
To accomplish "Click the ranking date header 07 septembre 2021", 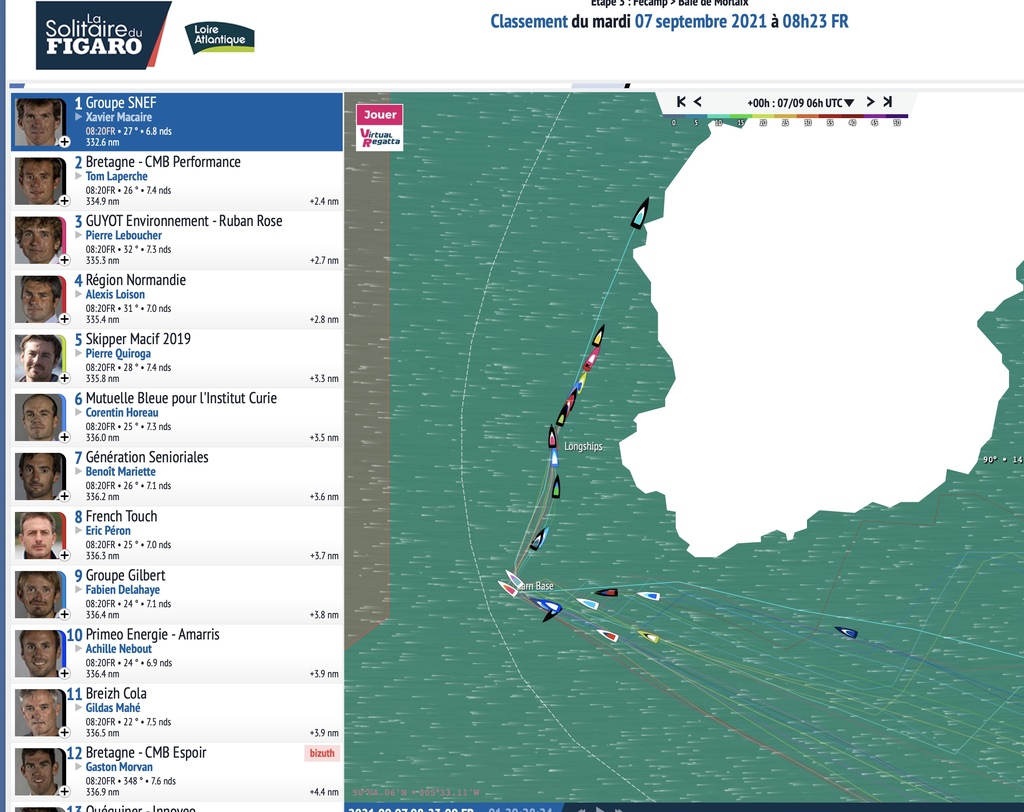I will [701, 22].
